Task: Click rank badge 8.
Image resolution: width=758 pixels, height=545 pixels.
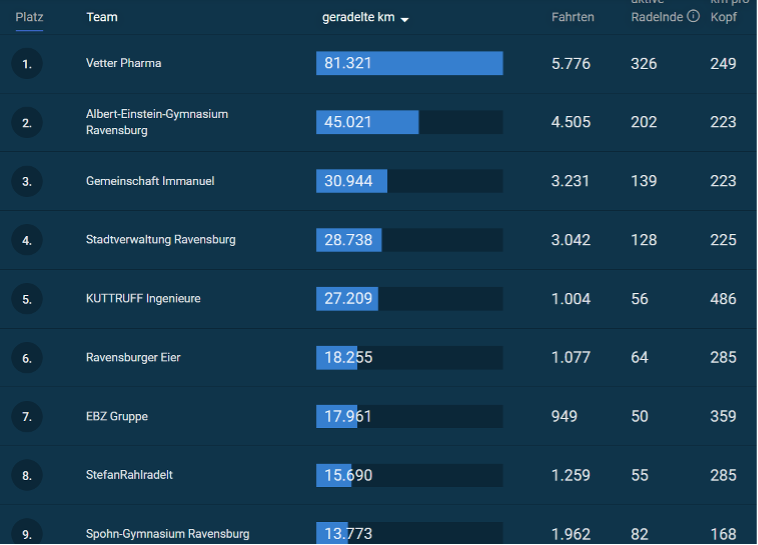Action: click(27, 475)
